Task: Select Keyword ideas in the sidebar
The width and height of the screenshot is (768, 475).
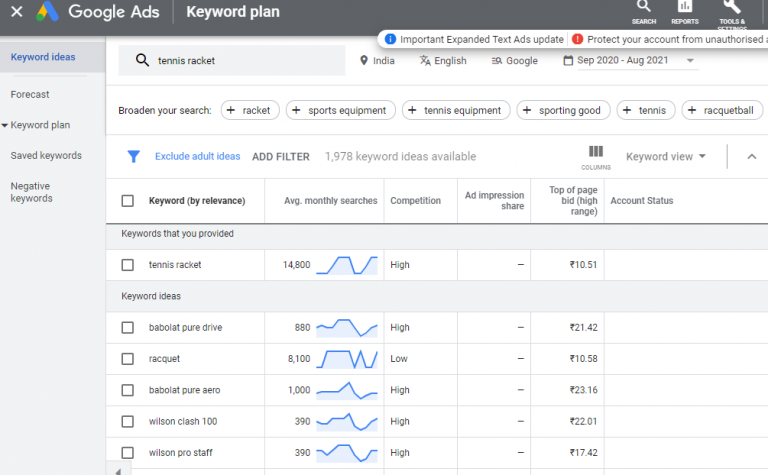Action: pos(43,57)
